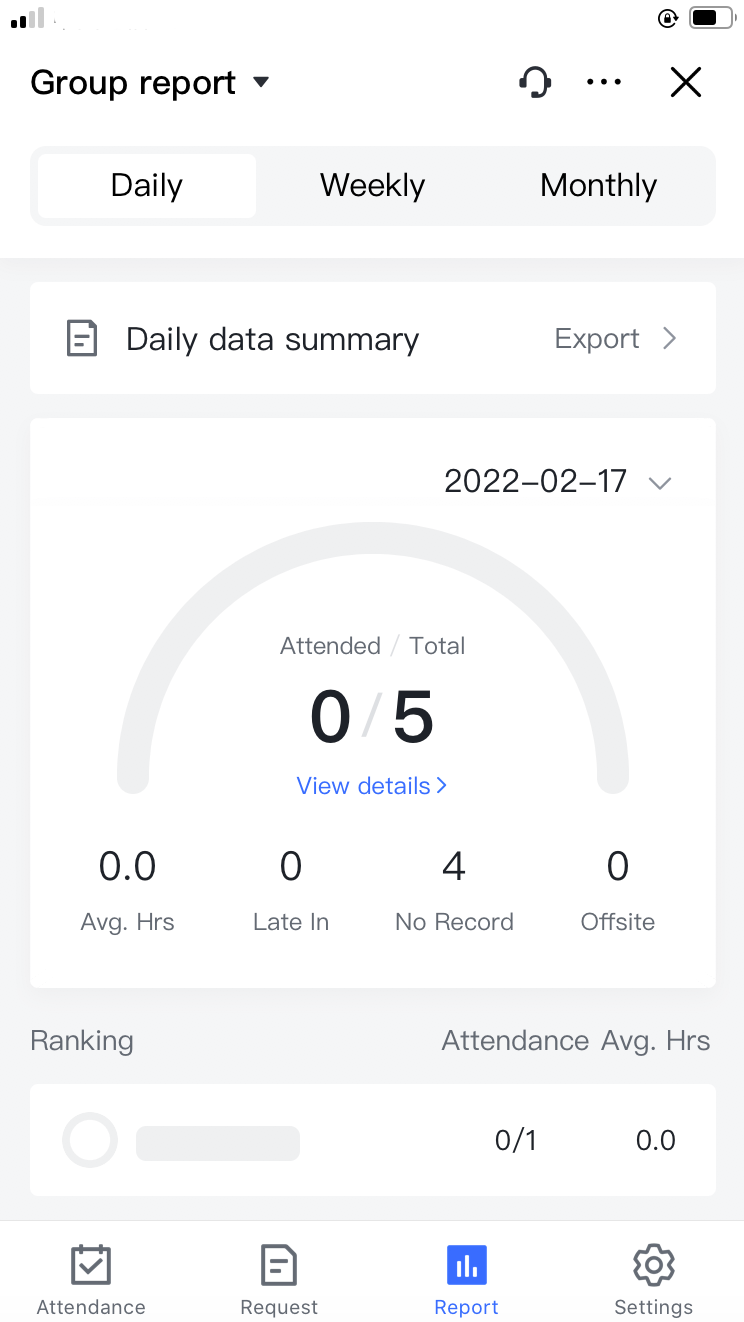Tap the Late In count
744x1322 pixels.
click(291, 867)
